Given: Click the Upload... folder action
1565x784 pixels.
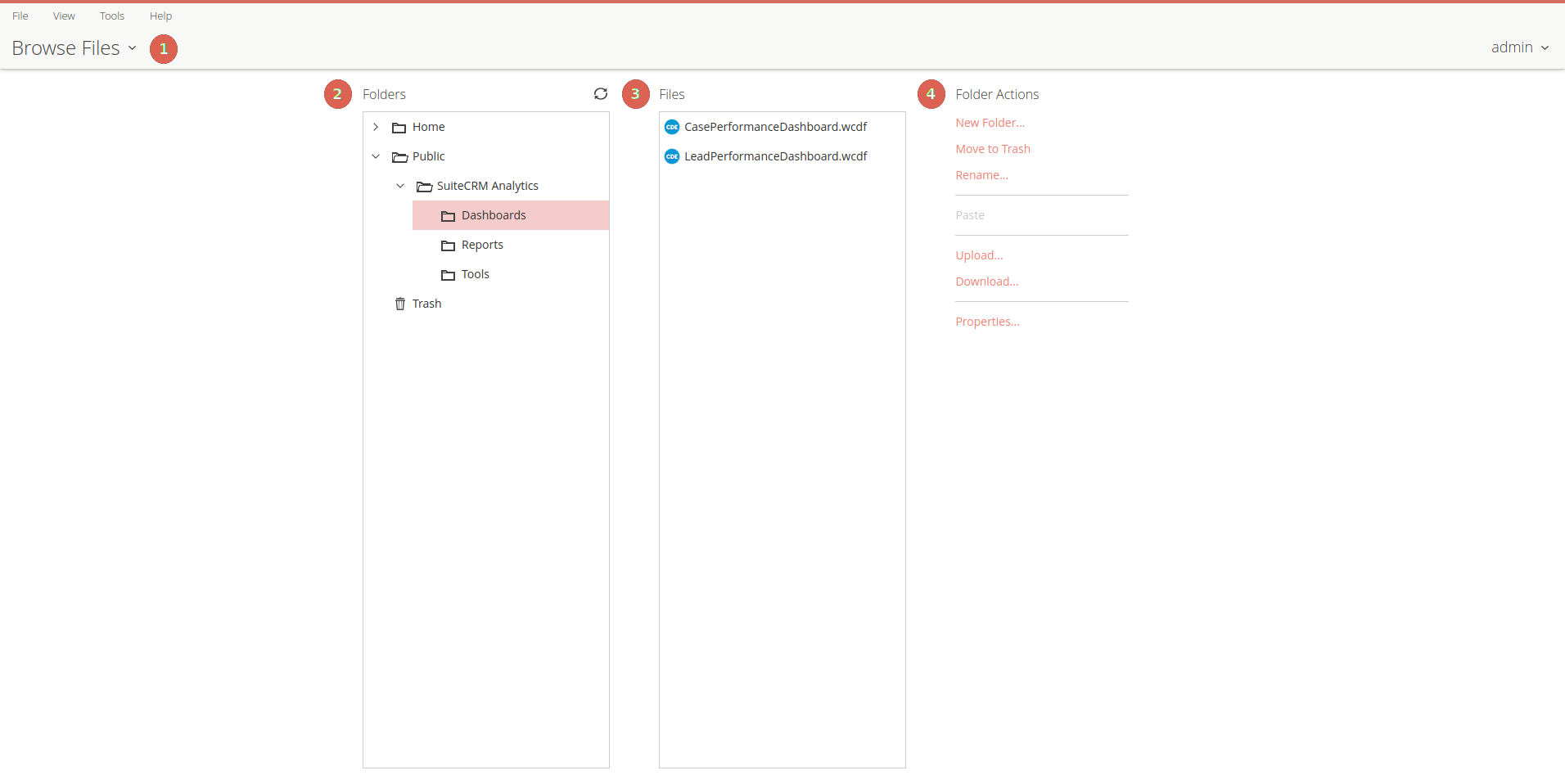Looking at the screenshot, I should tap(979, 255).
